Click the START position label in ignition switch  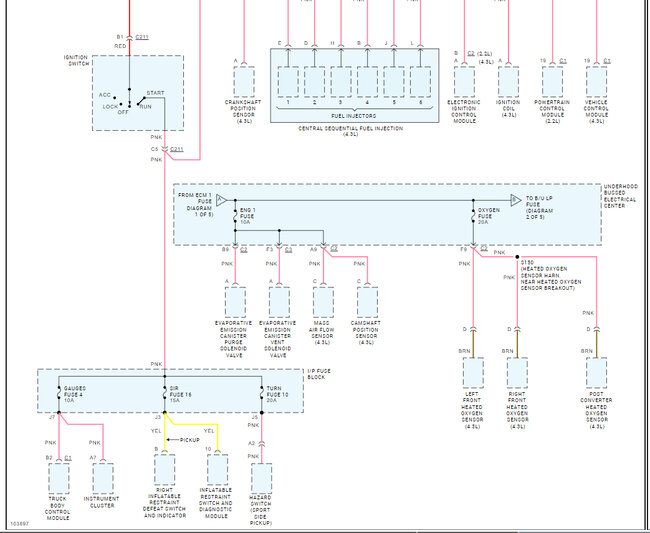pos(155,93)
